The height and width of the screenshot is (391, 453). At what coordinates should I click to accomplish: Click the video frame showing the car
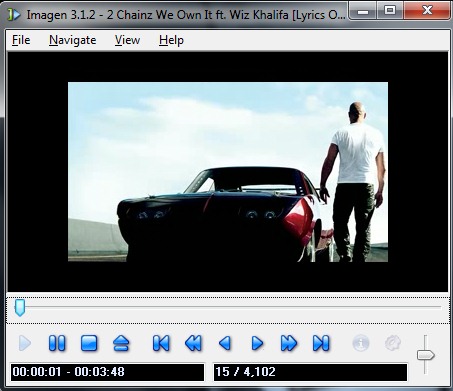[228, 172]
